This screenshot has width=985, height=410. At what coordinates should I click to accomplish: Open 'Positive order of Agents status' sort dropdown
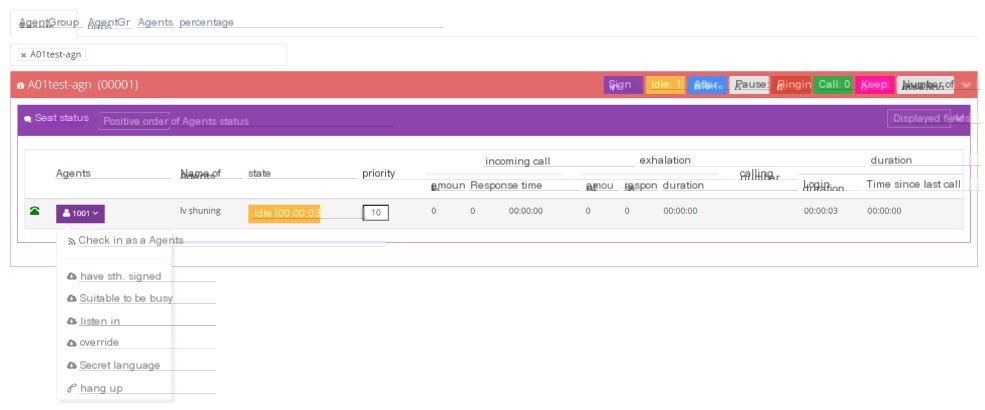pos(134,121)
